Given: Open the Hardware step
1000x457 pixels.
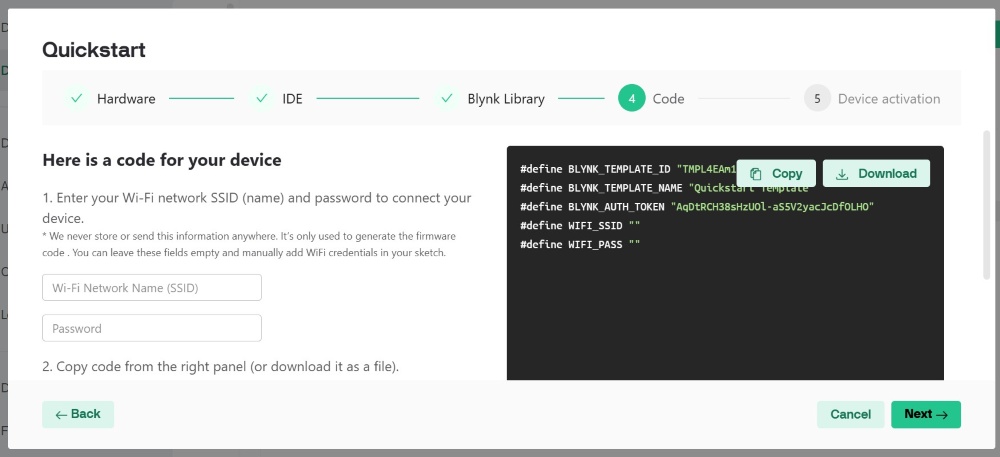Looking at the screenshot, I should 126,99.
